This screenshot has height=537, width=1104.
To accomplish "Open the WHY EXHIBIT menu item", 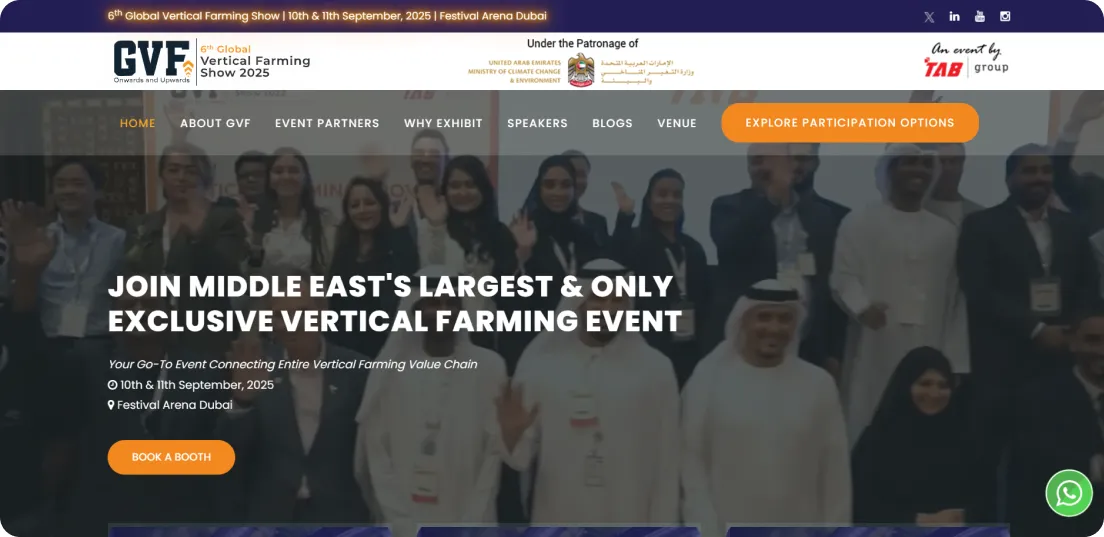I will click(x=443, y=123).
